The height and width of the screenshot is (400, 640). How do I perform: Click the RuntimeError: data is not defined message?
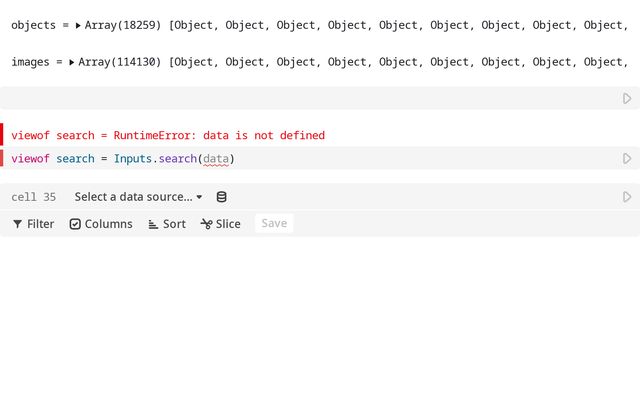coord(219,136)
